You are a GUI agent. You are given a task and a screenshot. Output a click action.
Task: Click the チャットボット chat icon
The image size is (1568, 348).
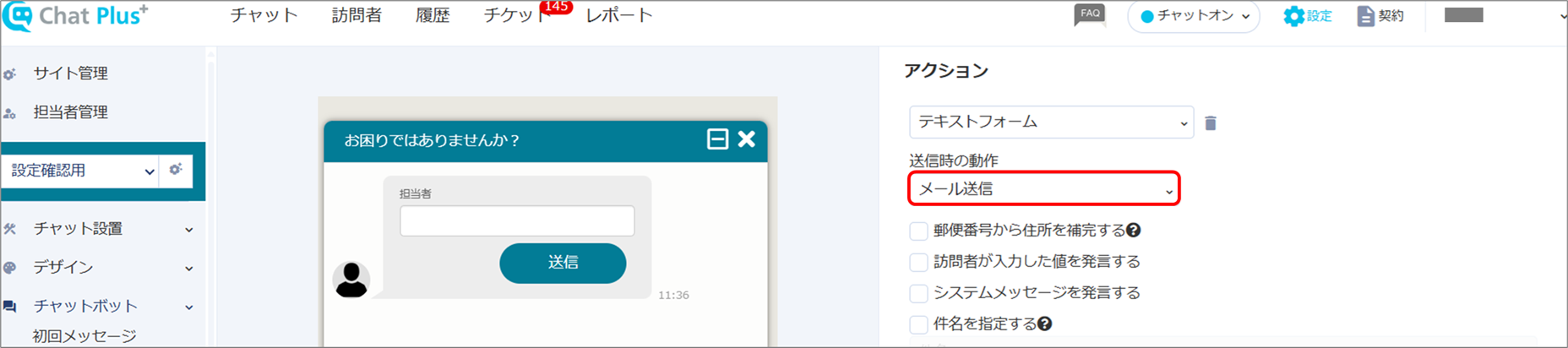coord(9,307)
